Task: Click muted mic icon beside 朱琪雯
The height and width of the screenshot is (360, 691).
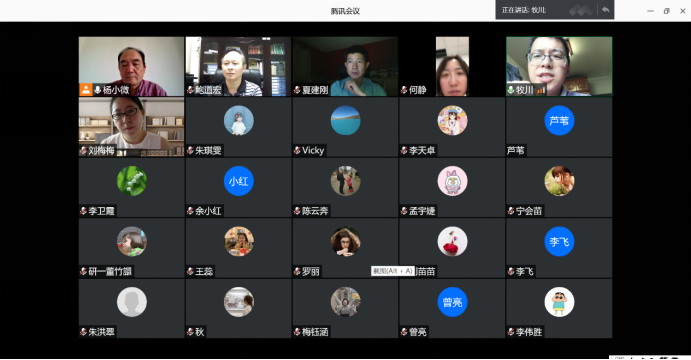Action: (190, 150)
